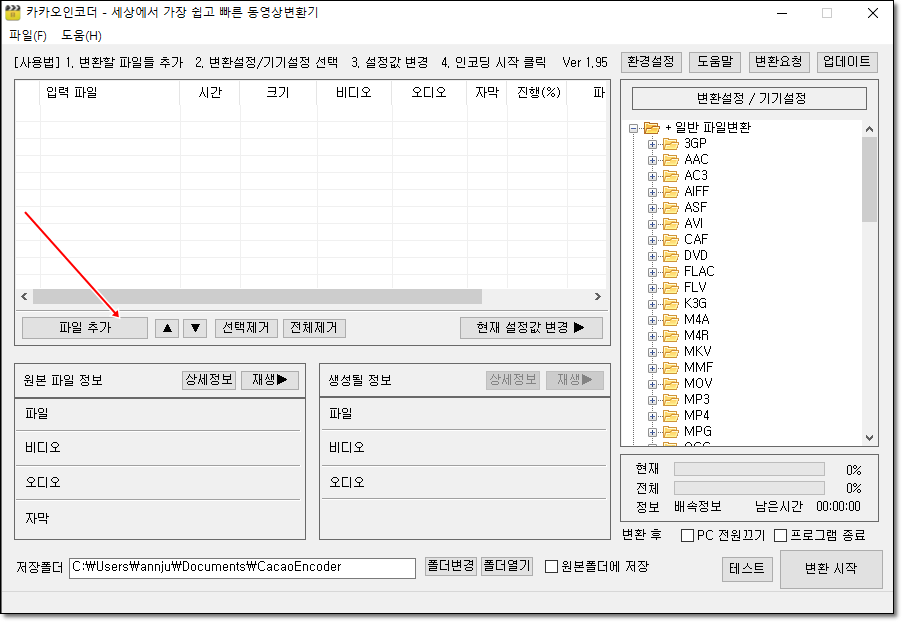The width and height of the screenshot is (902, 622).
Task: Click the 저장폴더 path input field
Action: pyautogui.click(x=242, y=568)
